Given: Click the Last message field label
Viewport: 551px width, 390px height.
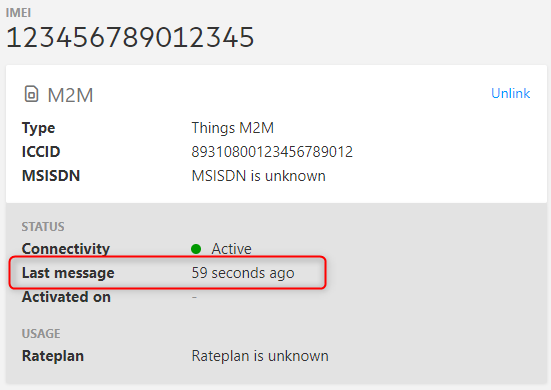Looking at the screenshot, I should [68, 273].
